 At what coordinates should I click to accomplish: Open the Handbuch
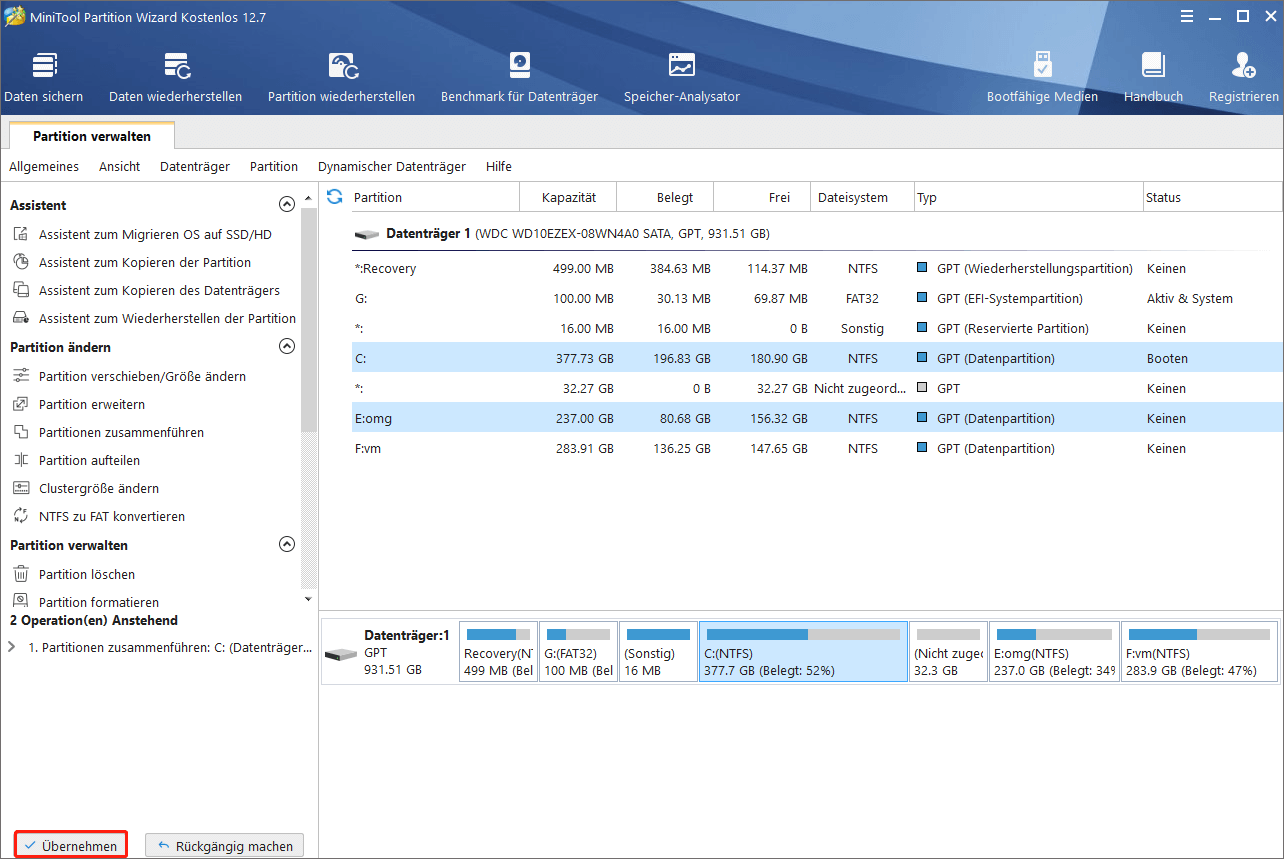1153,75
